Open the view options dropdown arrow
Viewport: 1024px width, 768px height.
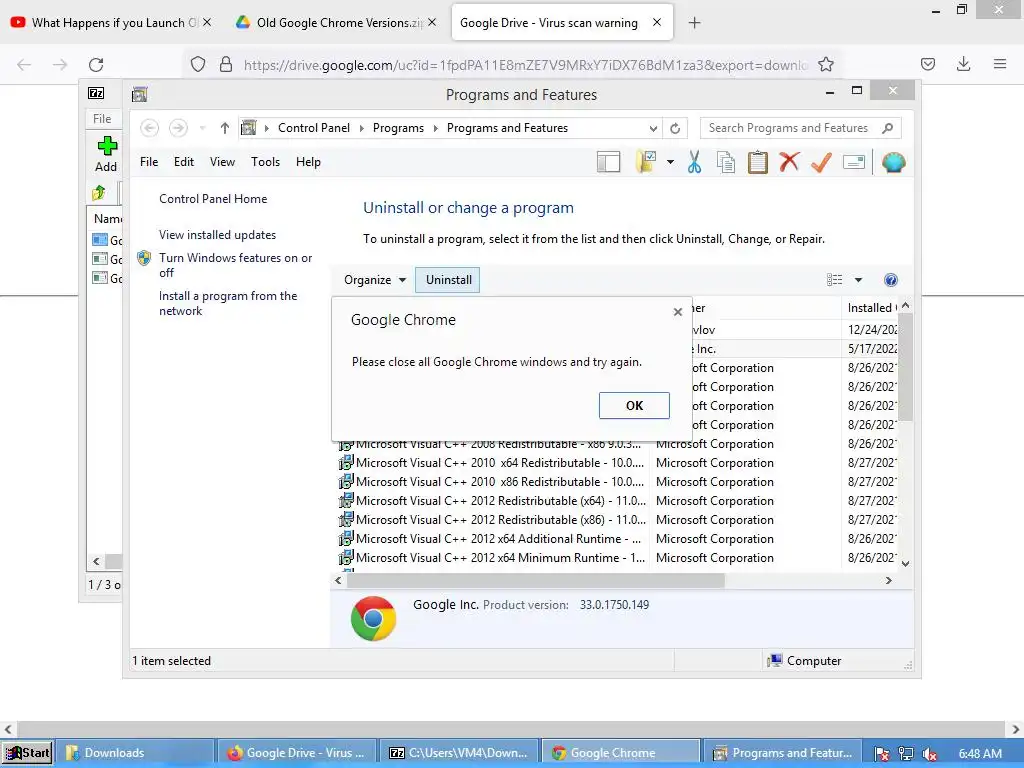[858, 280]
